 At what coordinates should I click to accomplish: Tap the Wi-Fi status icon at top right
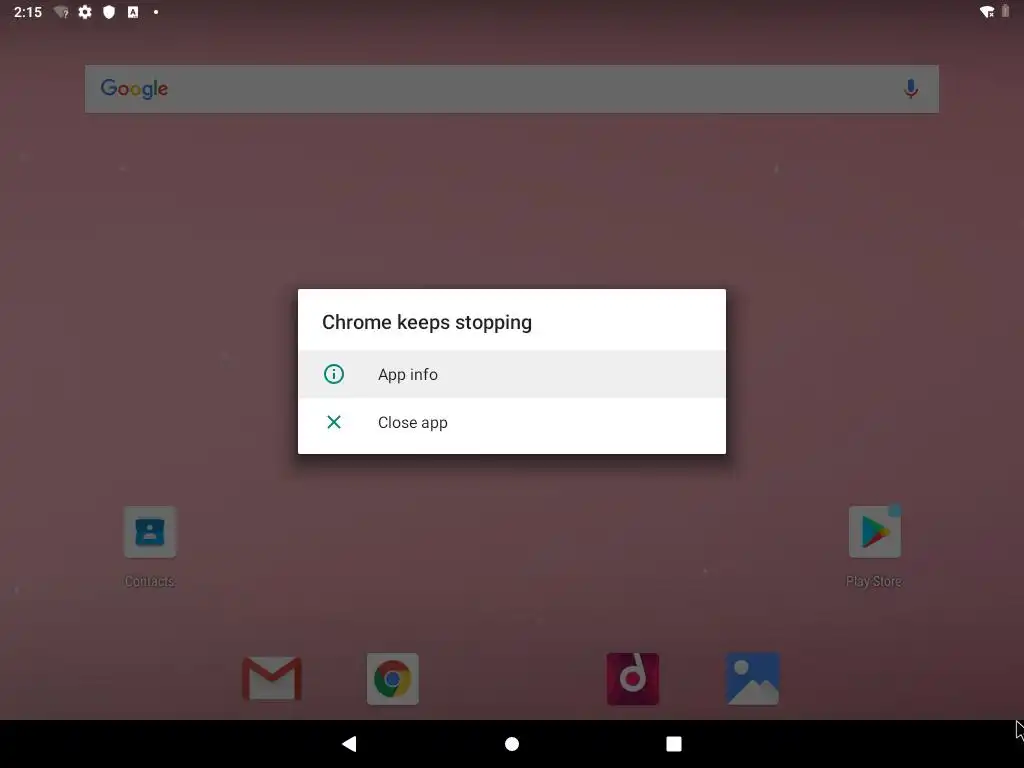coord(987,12)
